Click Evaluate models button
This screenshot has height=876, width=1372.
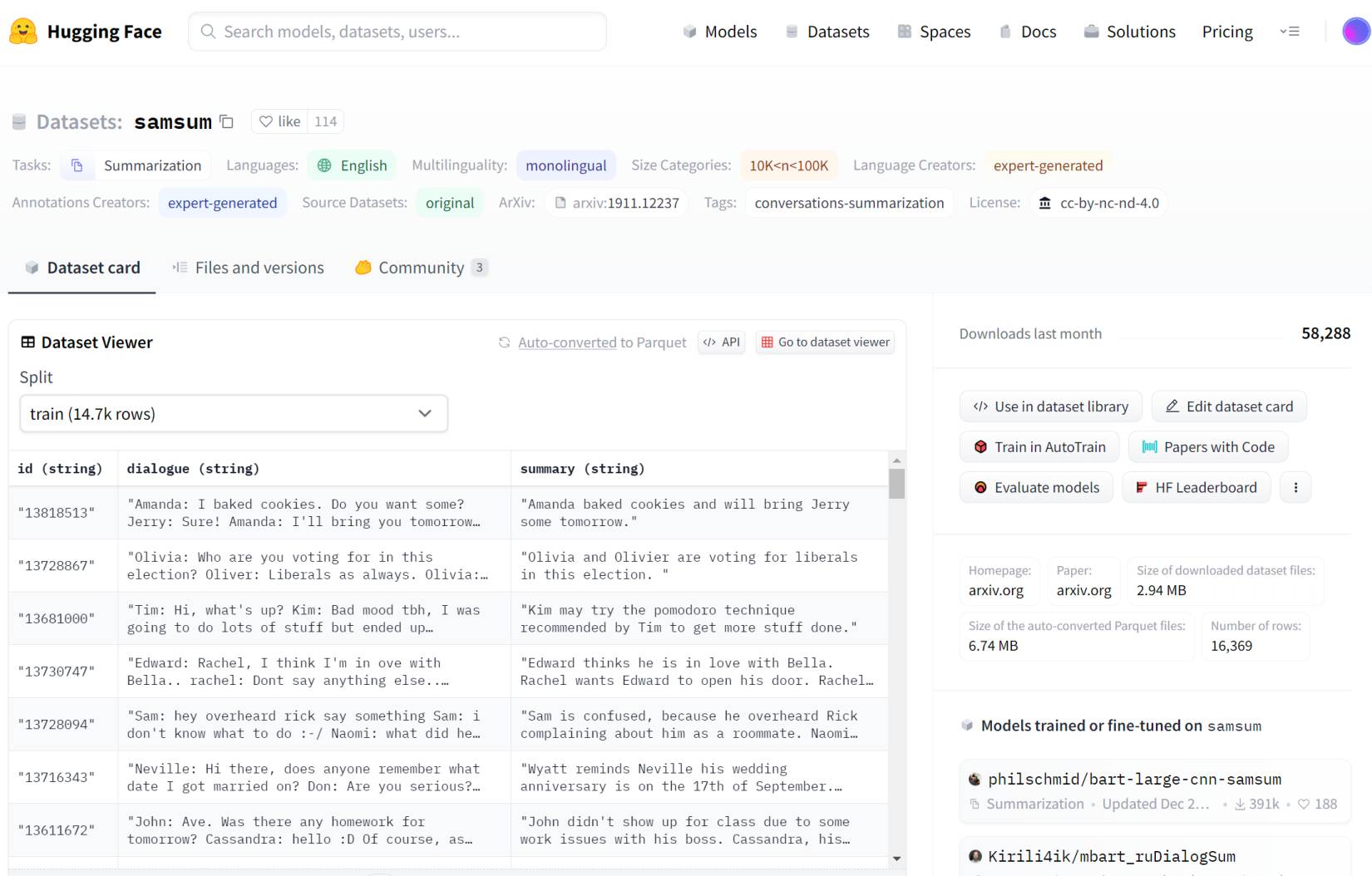(1036, 488)
